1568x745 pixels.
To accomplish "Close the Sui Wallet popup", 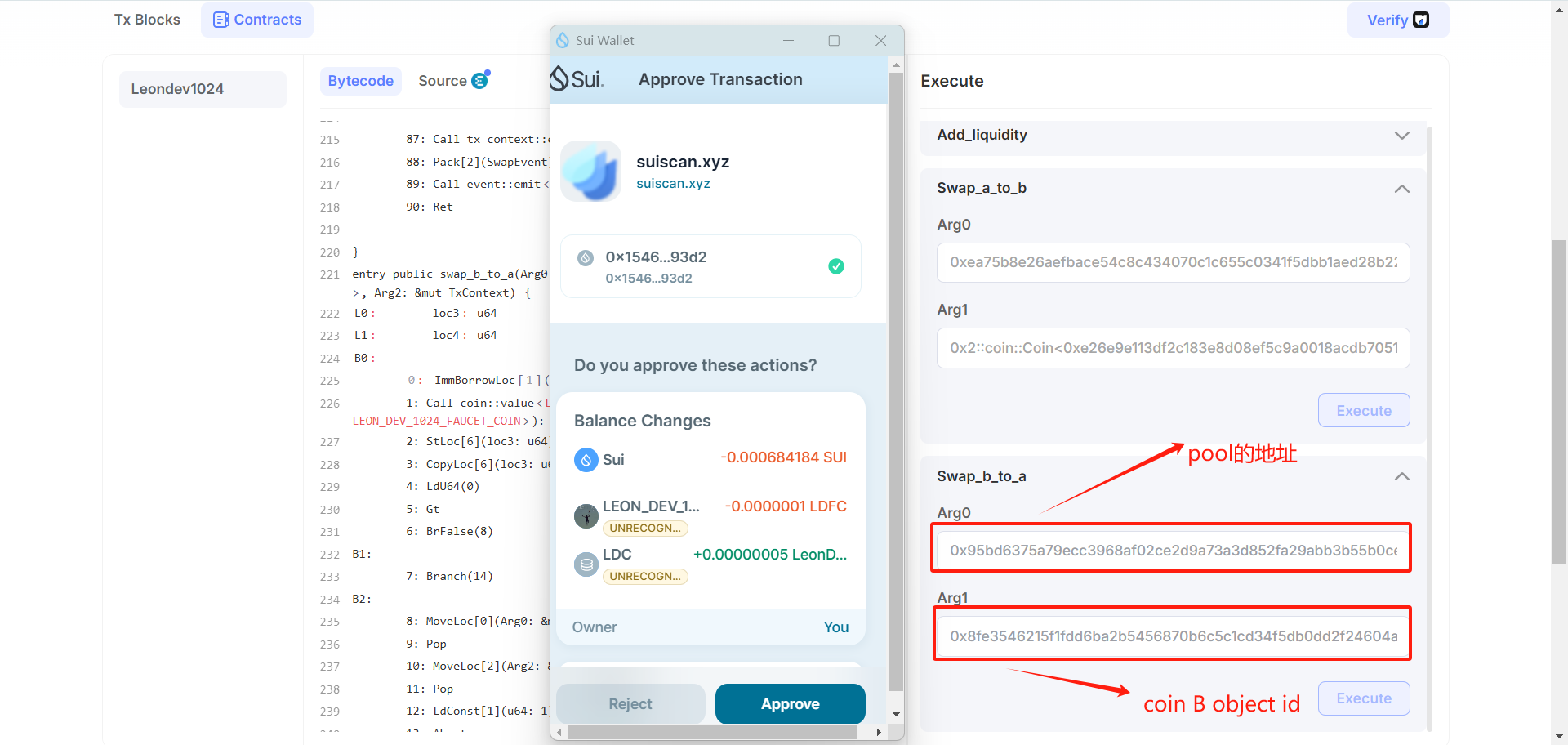I will pyautogui.click(x=880, y=40).
